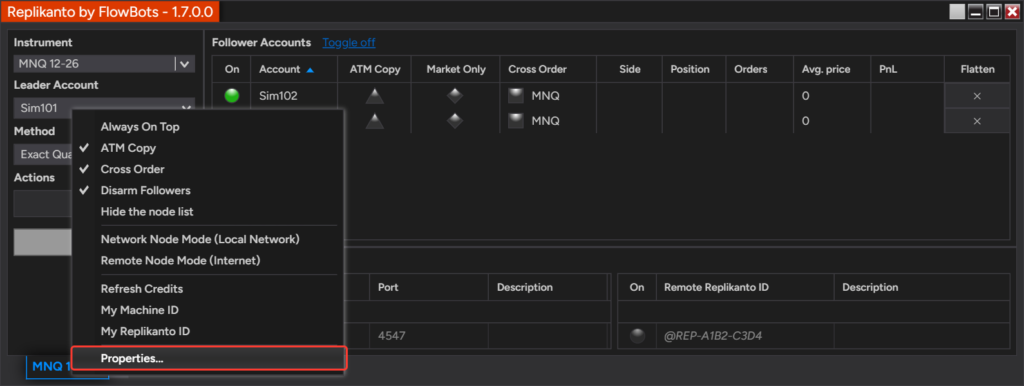Click Market Only diamond in Sim102 row

point(455,96)
